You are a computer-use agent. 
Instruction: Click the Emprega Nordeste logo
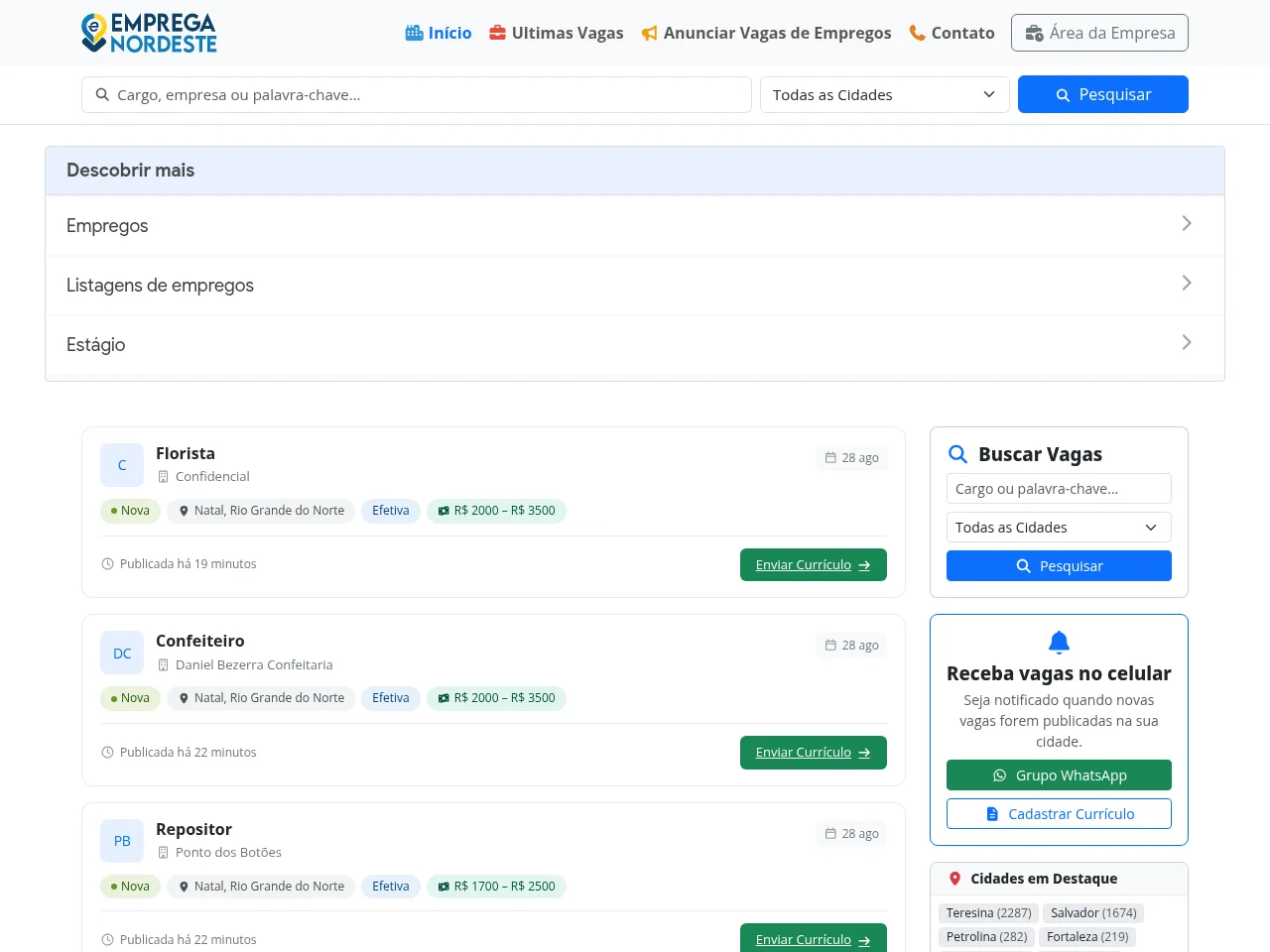[149, 33]
